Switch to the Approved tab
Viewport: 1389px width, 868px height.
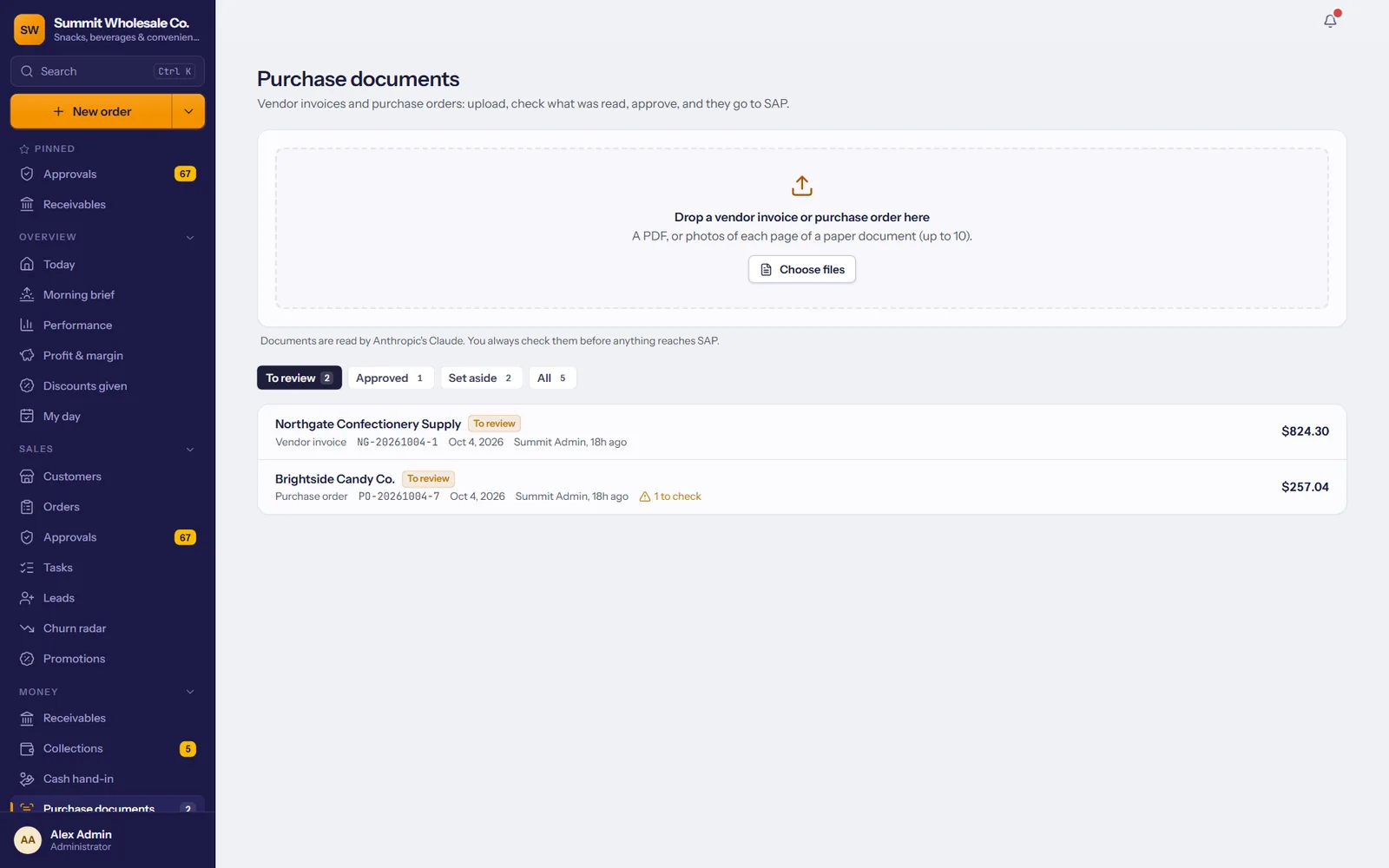[x=391, y=378]
